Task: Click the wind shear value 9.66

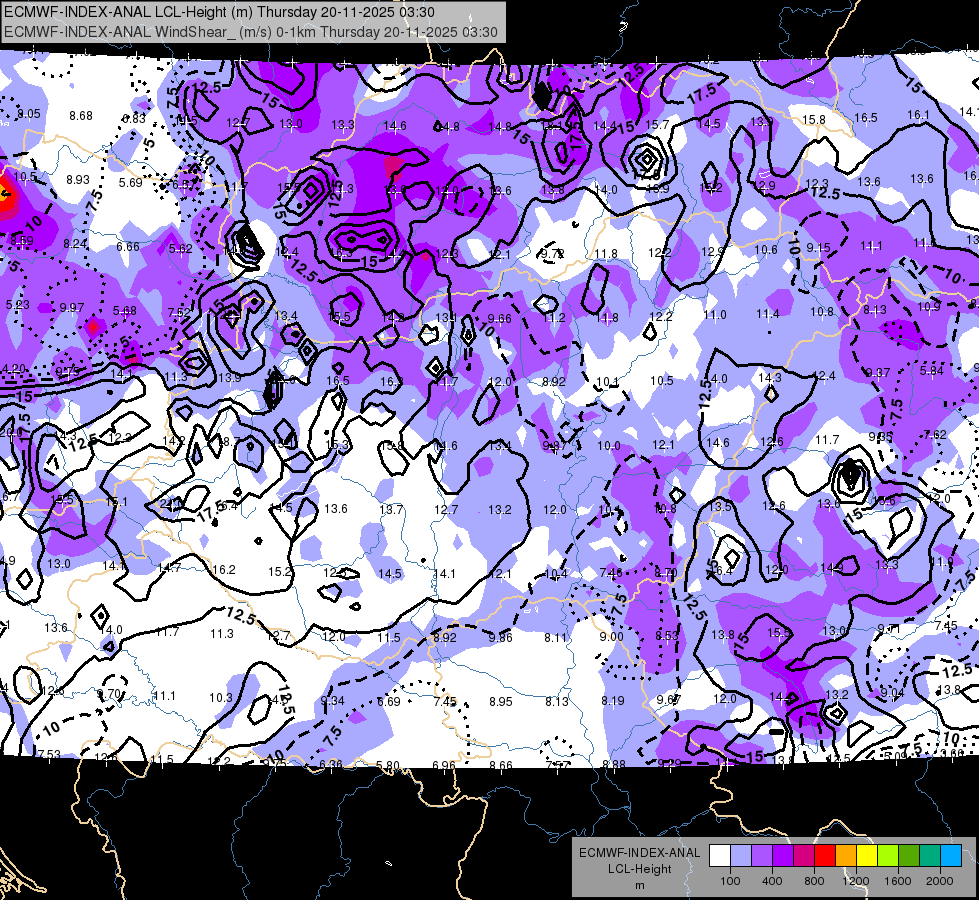Action: click(x=499, y=319)
